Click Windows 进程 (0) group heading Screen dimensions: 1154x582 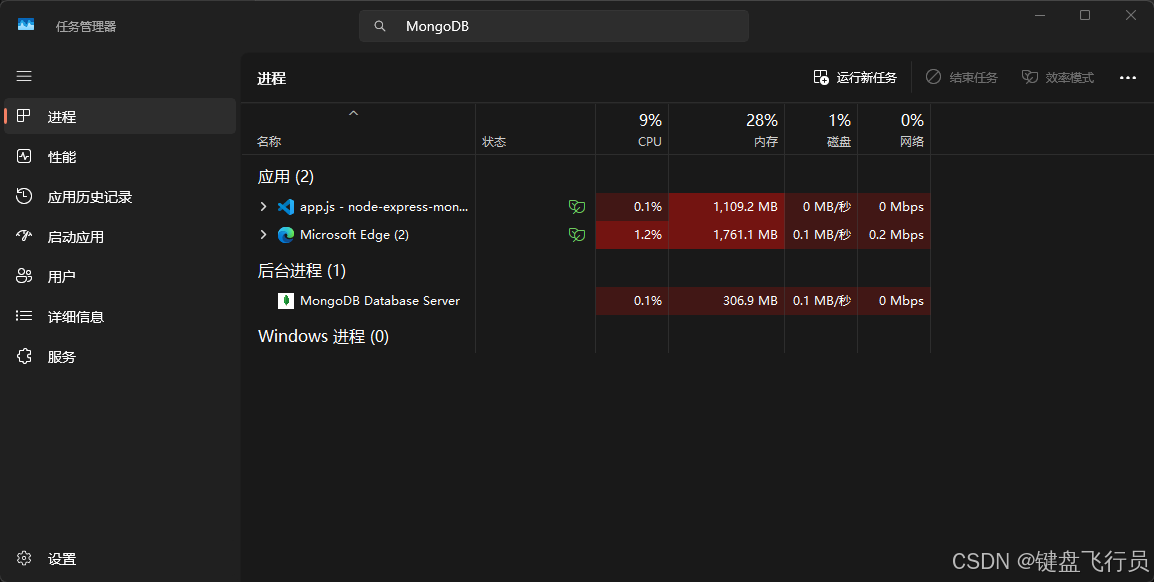coord(323,336)
